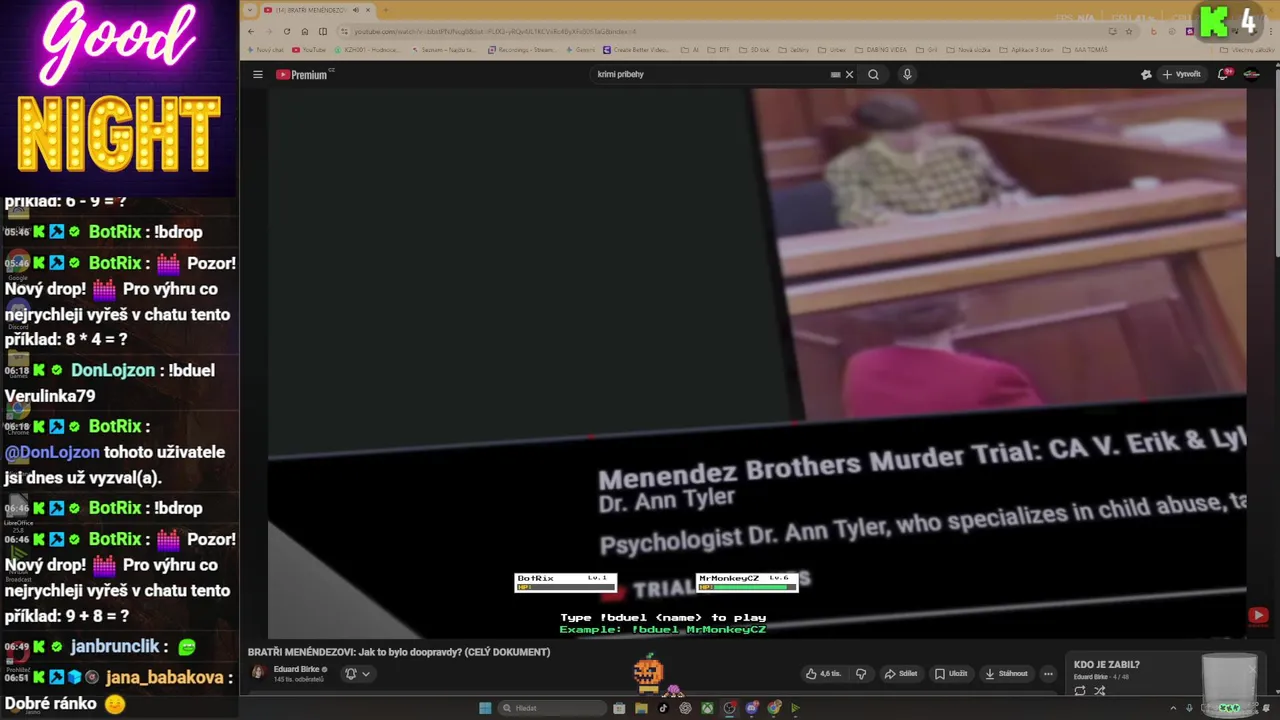Open the tab search dropdown in the title bar
The width and height of the screenshot is (1280, 720).
click(x=251, y=10)
